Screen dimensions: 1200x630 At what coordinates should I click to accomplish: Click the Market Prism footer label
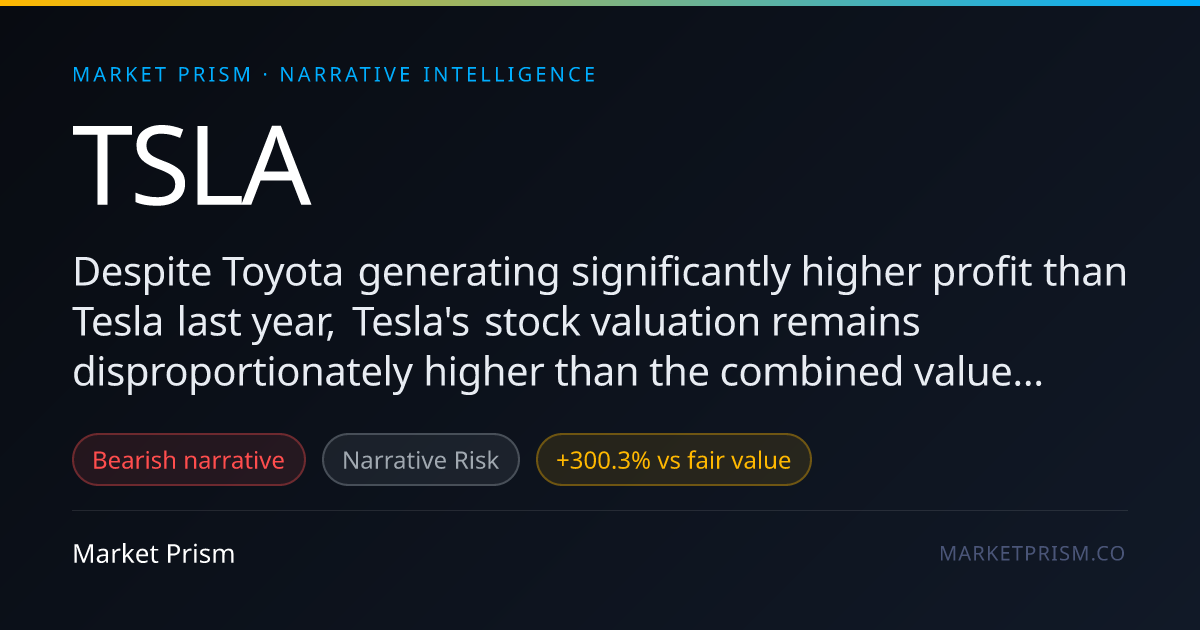tap(154, 553)
